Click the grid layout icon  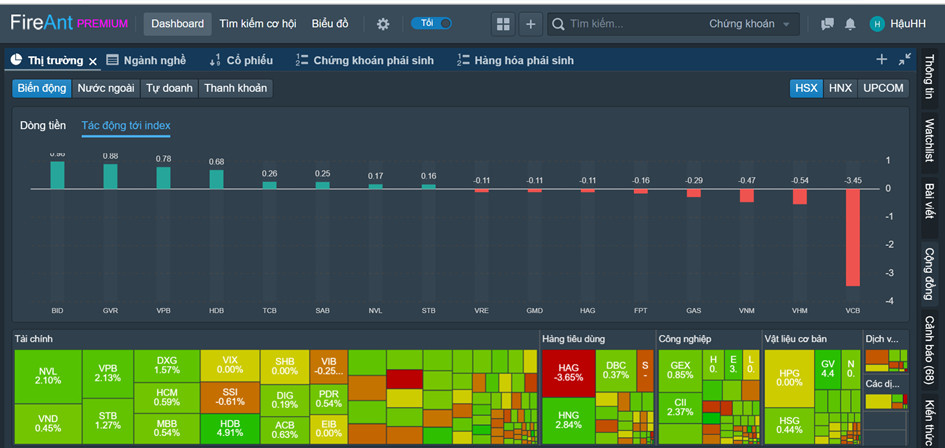pos(503,24)
